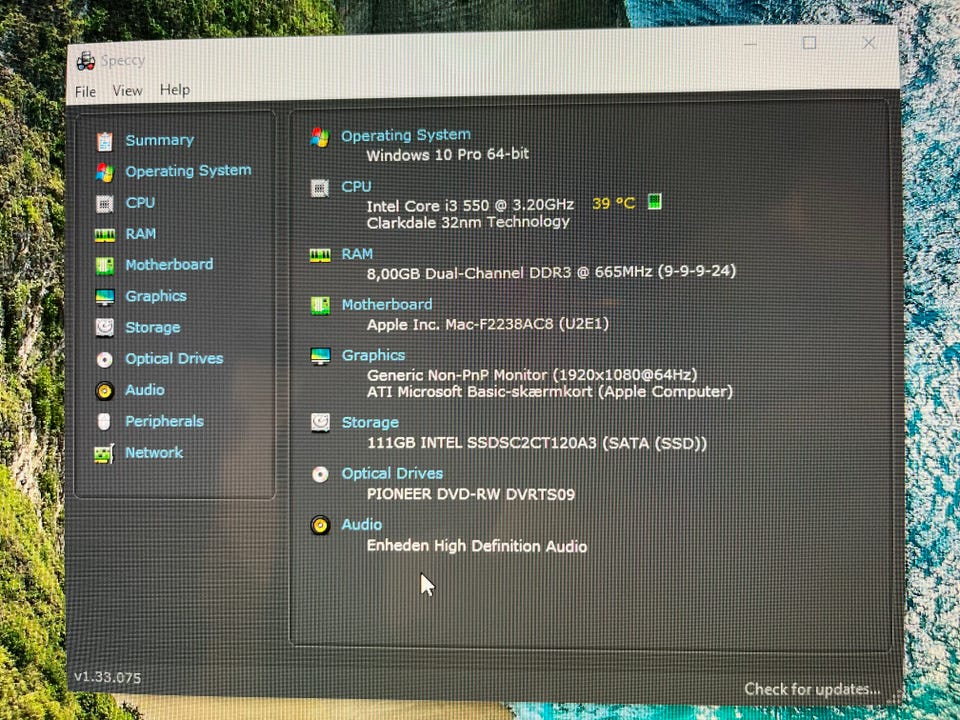Image resolution: width=960 pixels, height=720 pixels.
Task: Click the CPU heading link in summary
Action: point(356,186)
